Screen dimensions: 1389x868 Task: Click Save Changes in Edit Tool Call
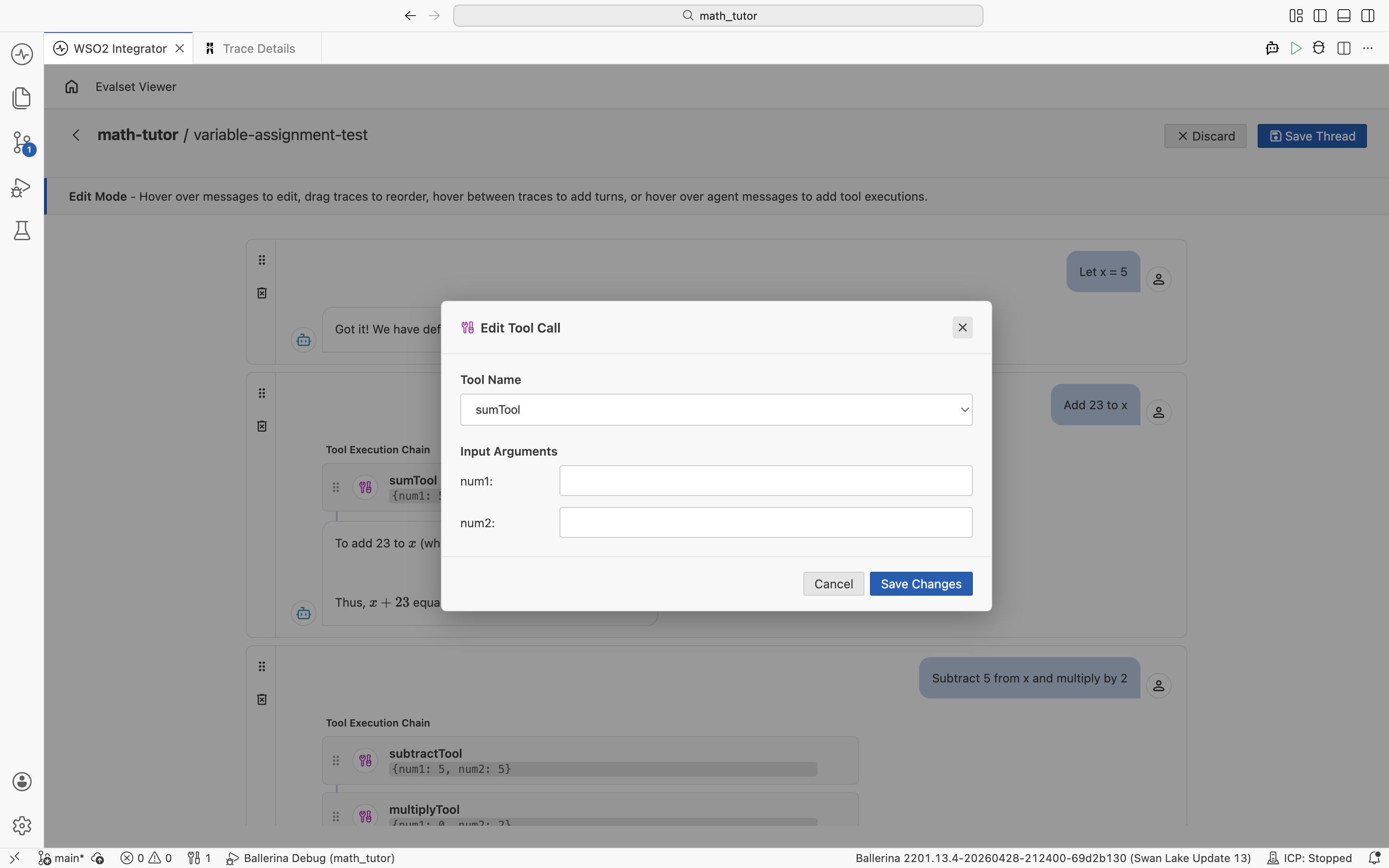[920, 584]
